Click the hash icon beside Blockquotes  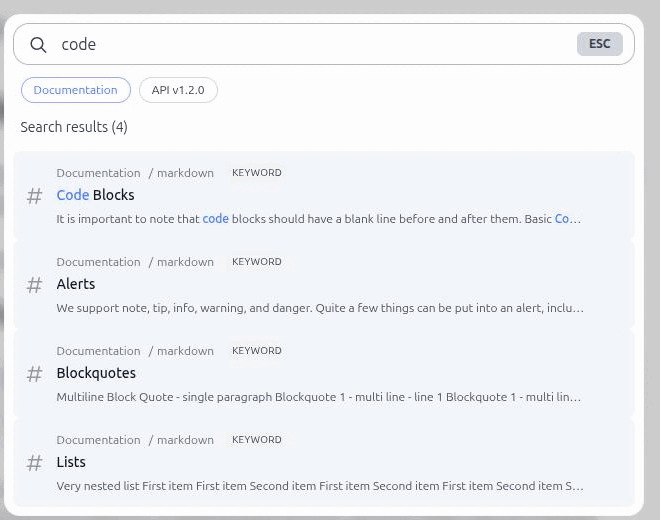[x=35, y=374]
